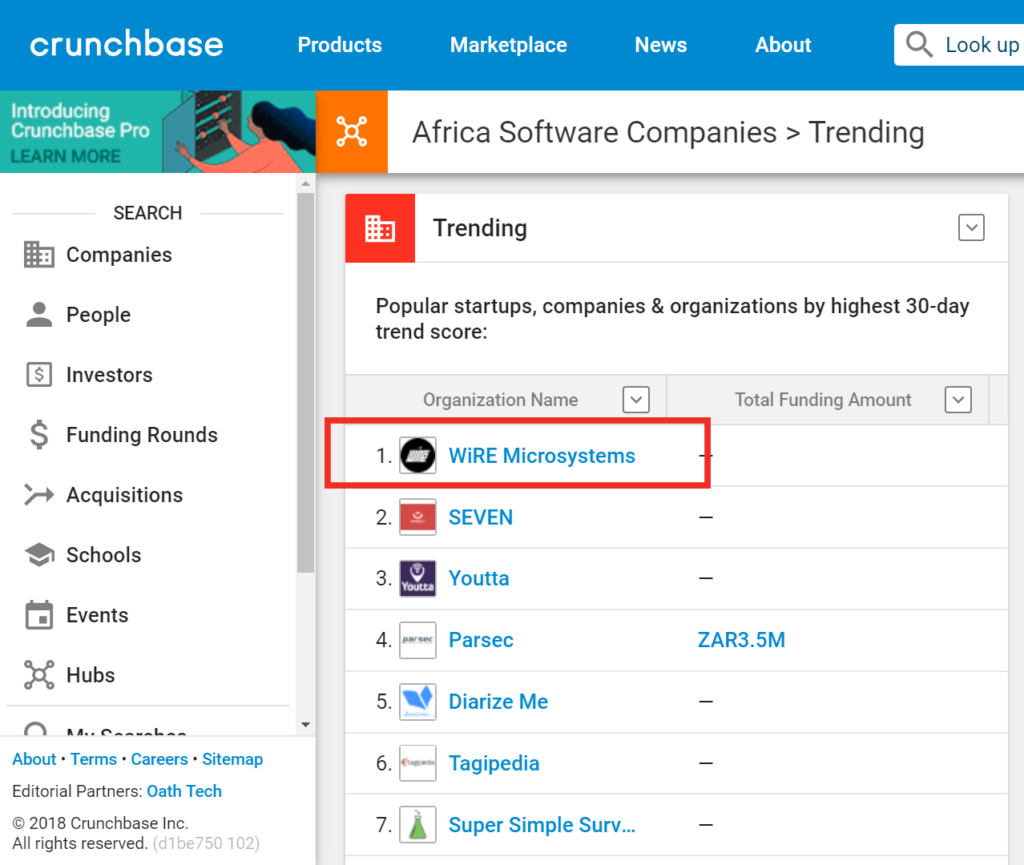This screenshot has height=865, width=1024.
Task: Click the sidebar scrollbar thumb
Action: [x=305, y=383]
